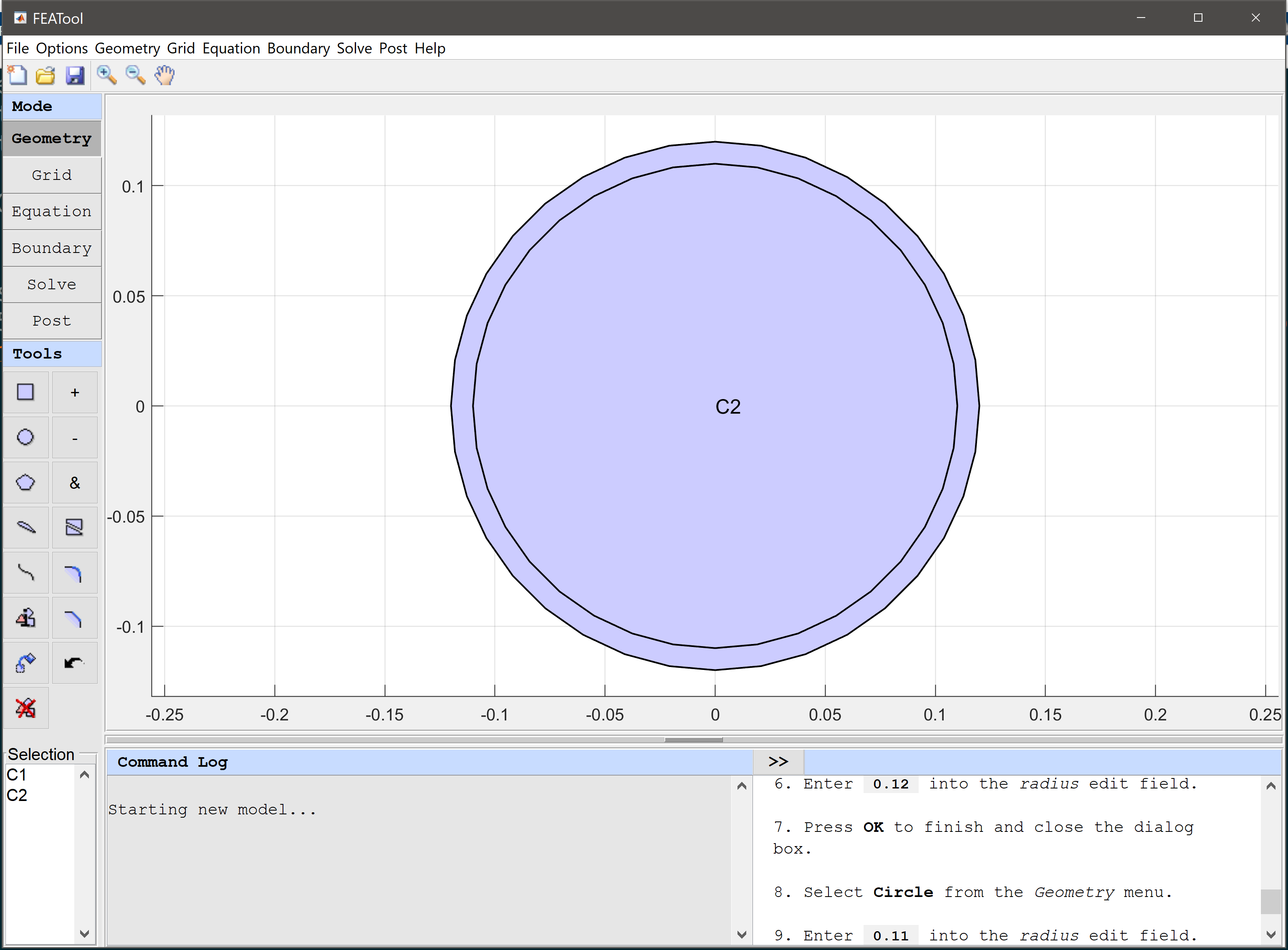
Task: Click the 0.11 radius value in tutorial
Action: [x=891, y=936]
